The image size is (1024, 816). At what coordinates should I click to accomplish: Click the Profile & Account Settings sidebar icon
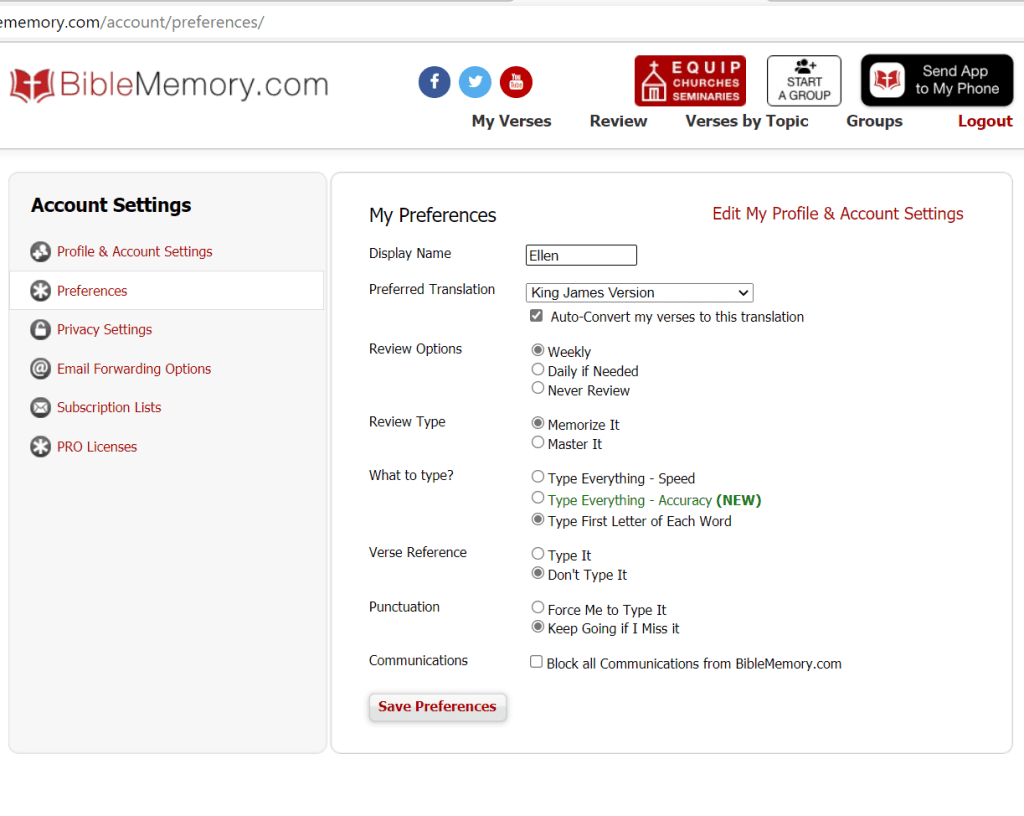click(x=40, y=251)
